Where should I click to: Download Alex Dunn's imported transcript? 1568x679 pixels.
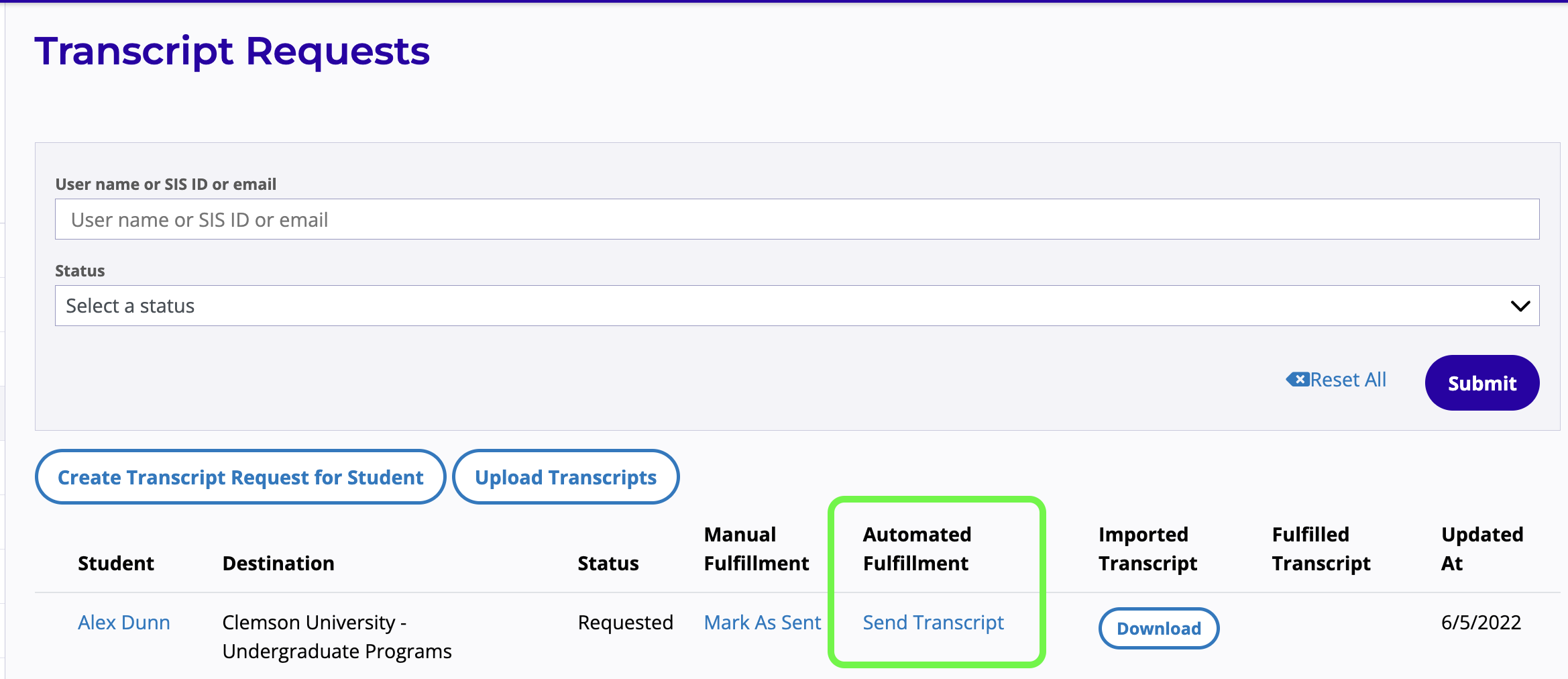pyautogui.click(x=1158, y=628)
